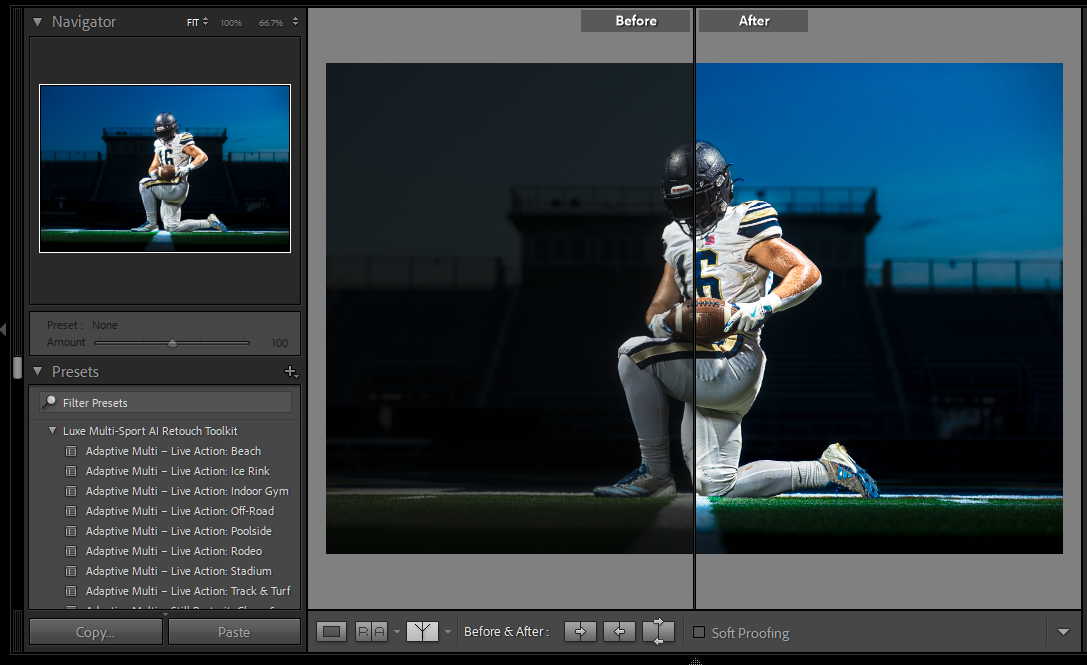Image resolution: width=1087 pixels, height=665 pixels.
Task: Collapse the Navigator panel triangle
Action: [x=38, y=21]
